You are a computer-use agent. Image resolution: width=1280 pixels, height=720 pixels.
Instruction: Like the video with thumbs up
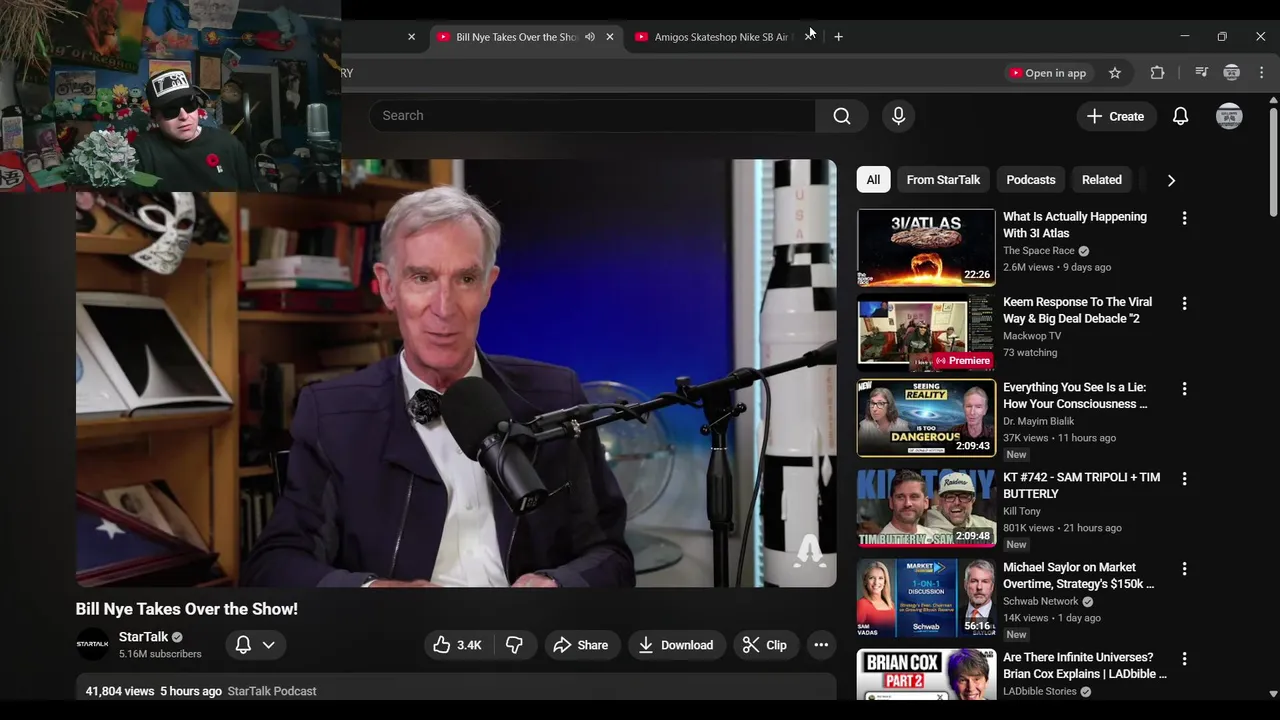pos(457,645)
